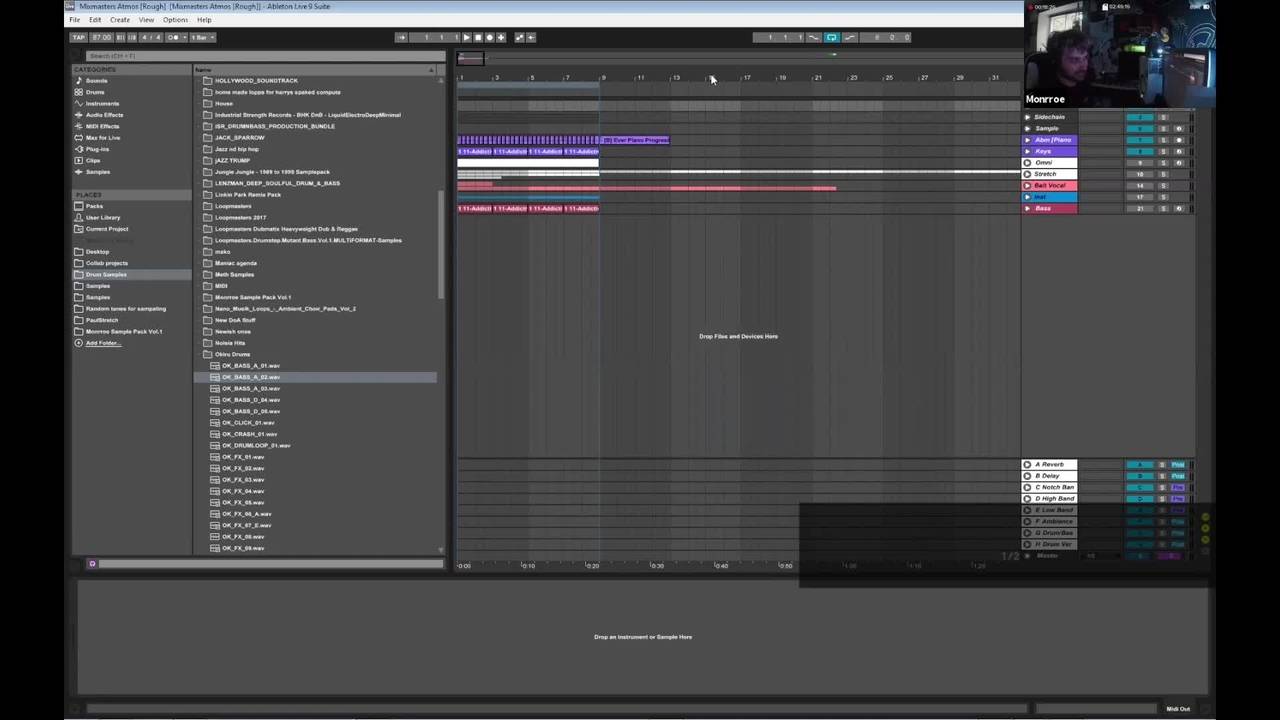The height and width of the screenshot is (720, 1280).
Task: Click the Automation Arm button
Action: pyautogui.click(x=519, y=37)
